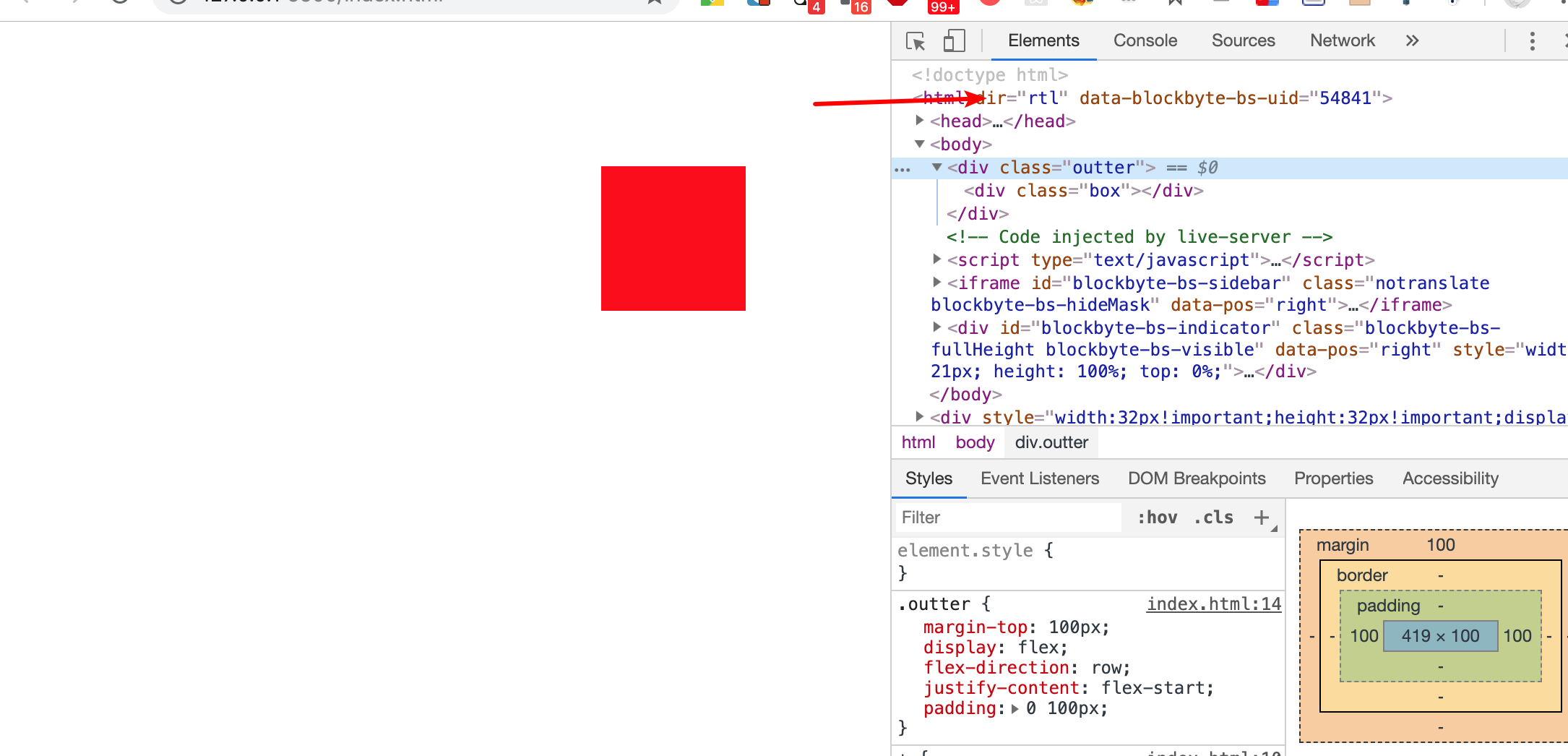
Task: Focus the styles Filter input field
Action: [1009, 517]
